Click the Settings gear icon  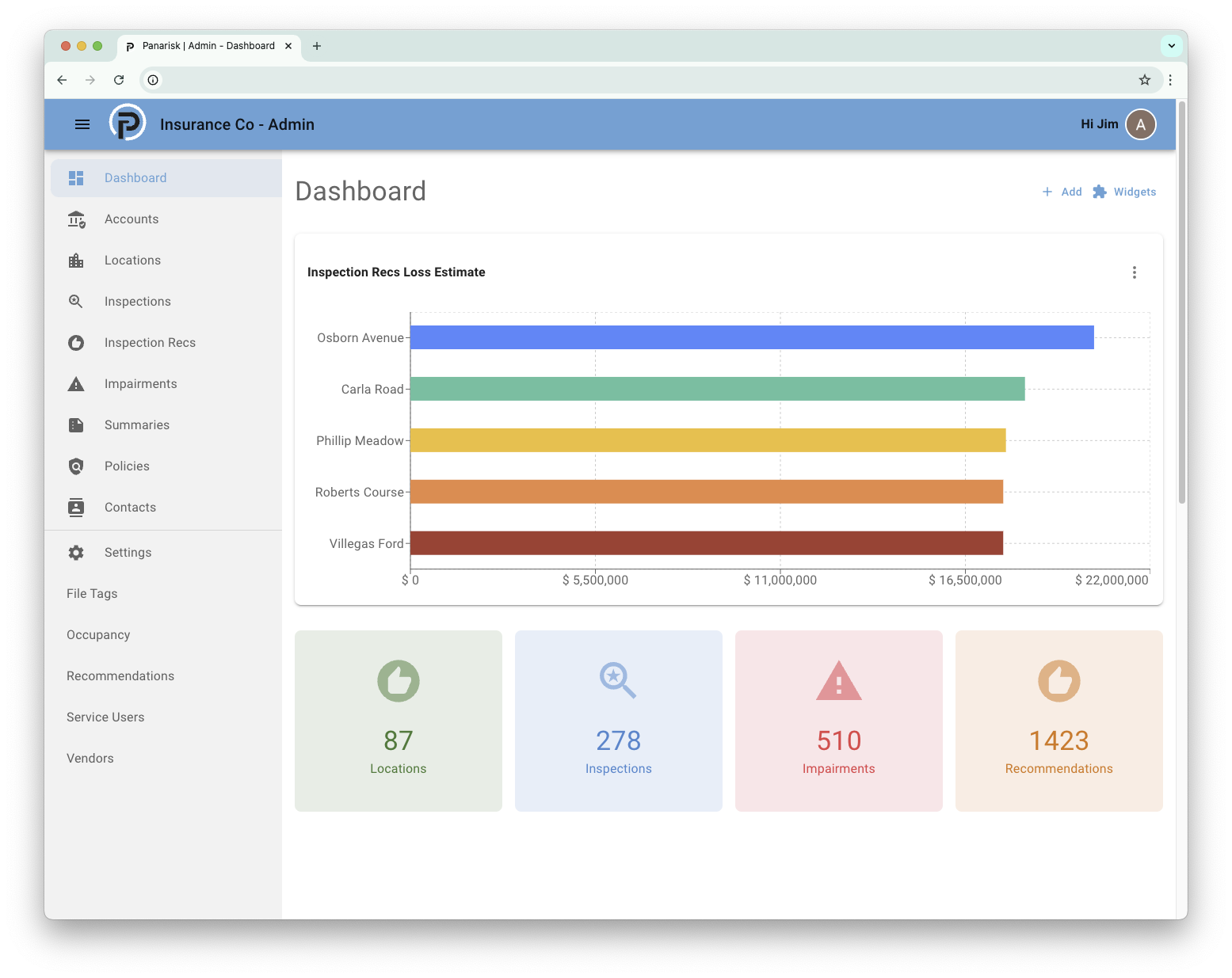[x=76, y=553]
